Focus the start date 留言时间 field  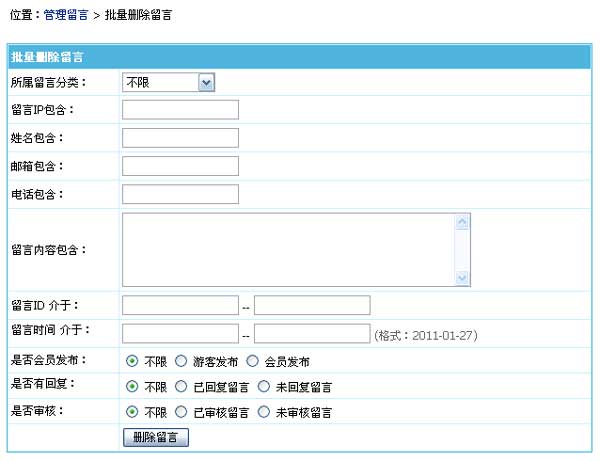(180, 333)
